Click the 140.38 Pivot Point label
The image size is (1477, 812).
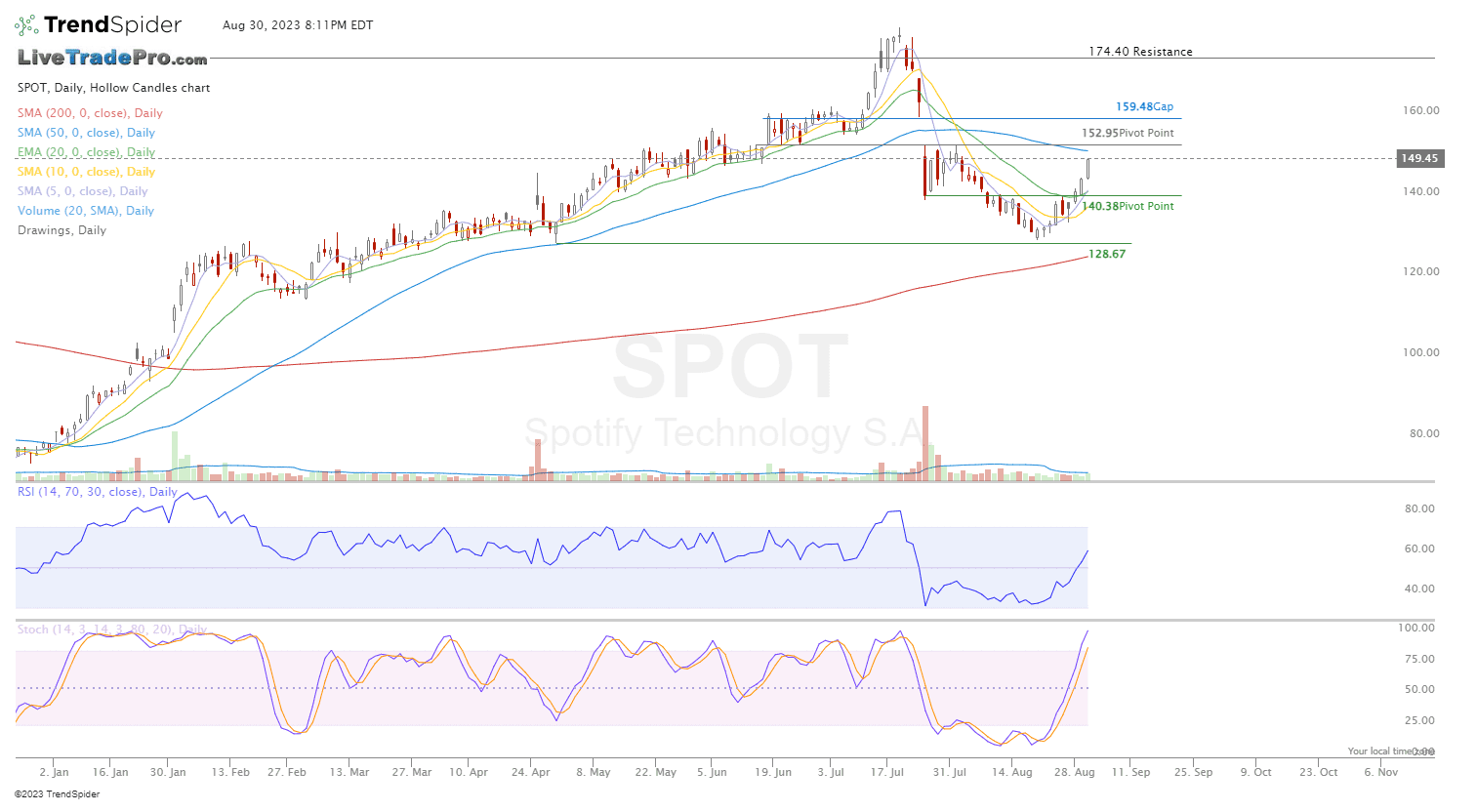1128,206
